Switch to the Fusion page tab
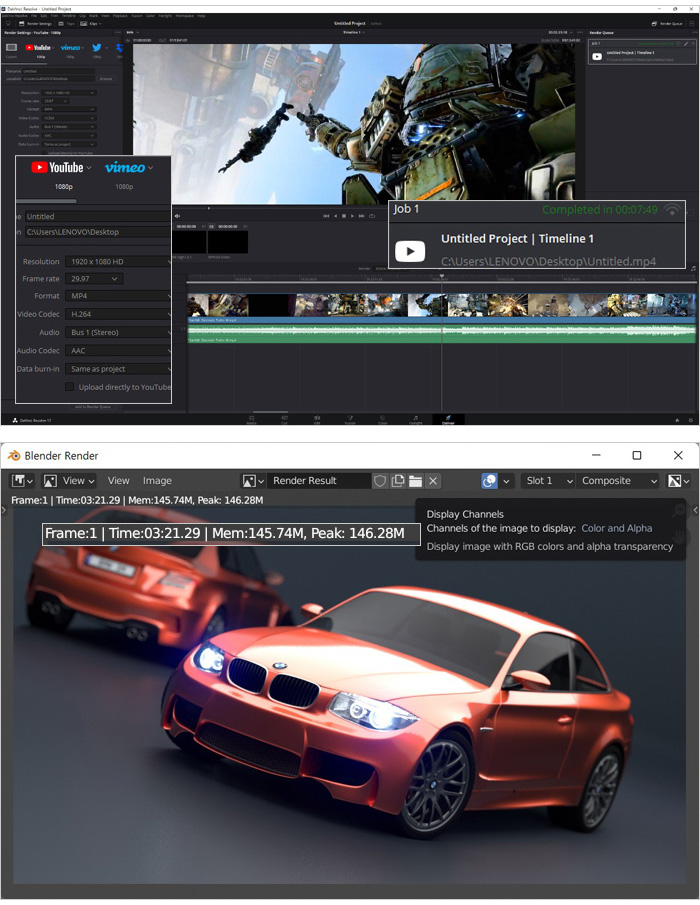 click(350, 419)
